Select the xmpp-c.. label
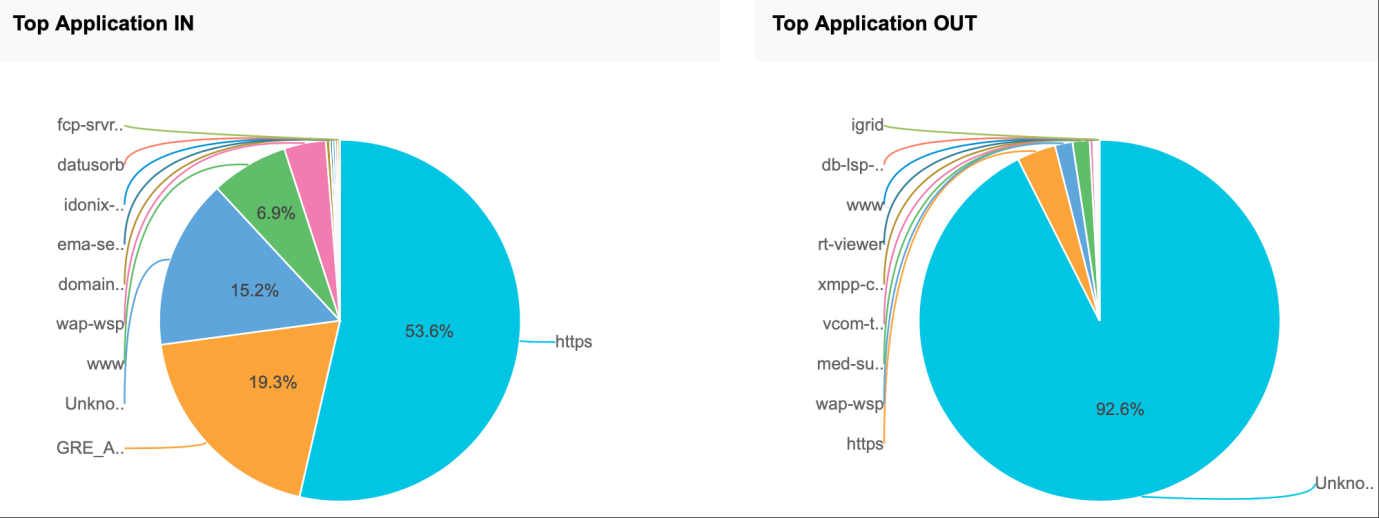 coord(851,284)
